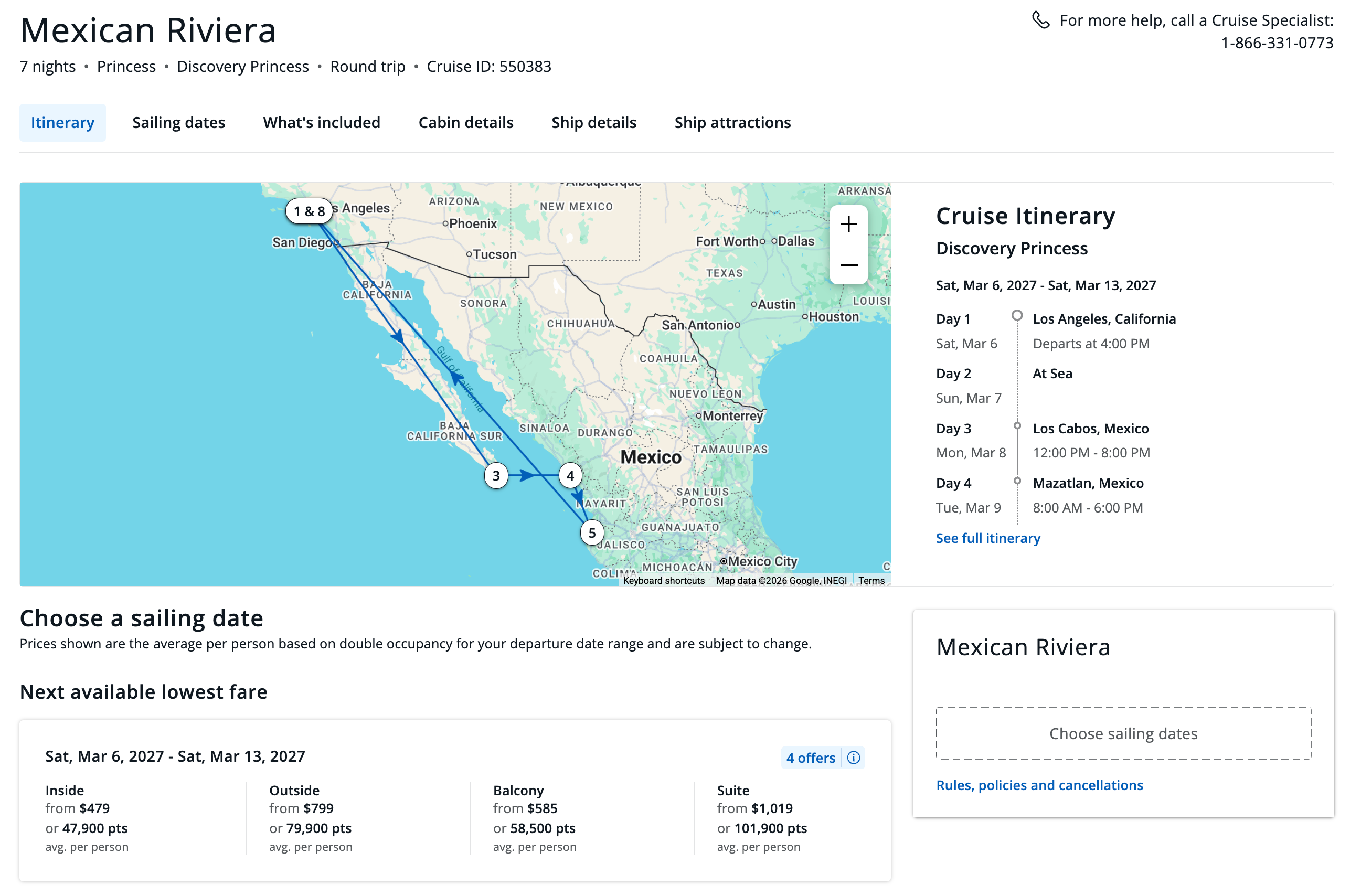Switch to the Sailing dates tab
Image resolution: width=1361 pixels, height=896 pixels.
178,122
